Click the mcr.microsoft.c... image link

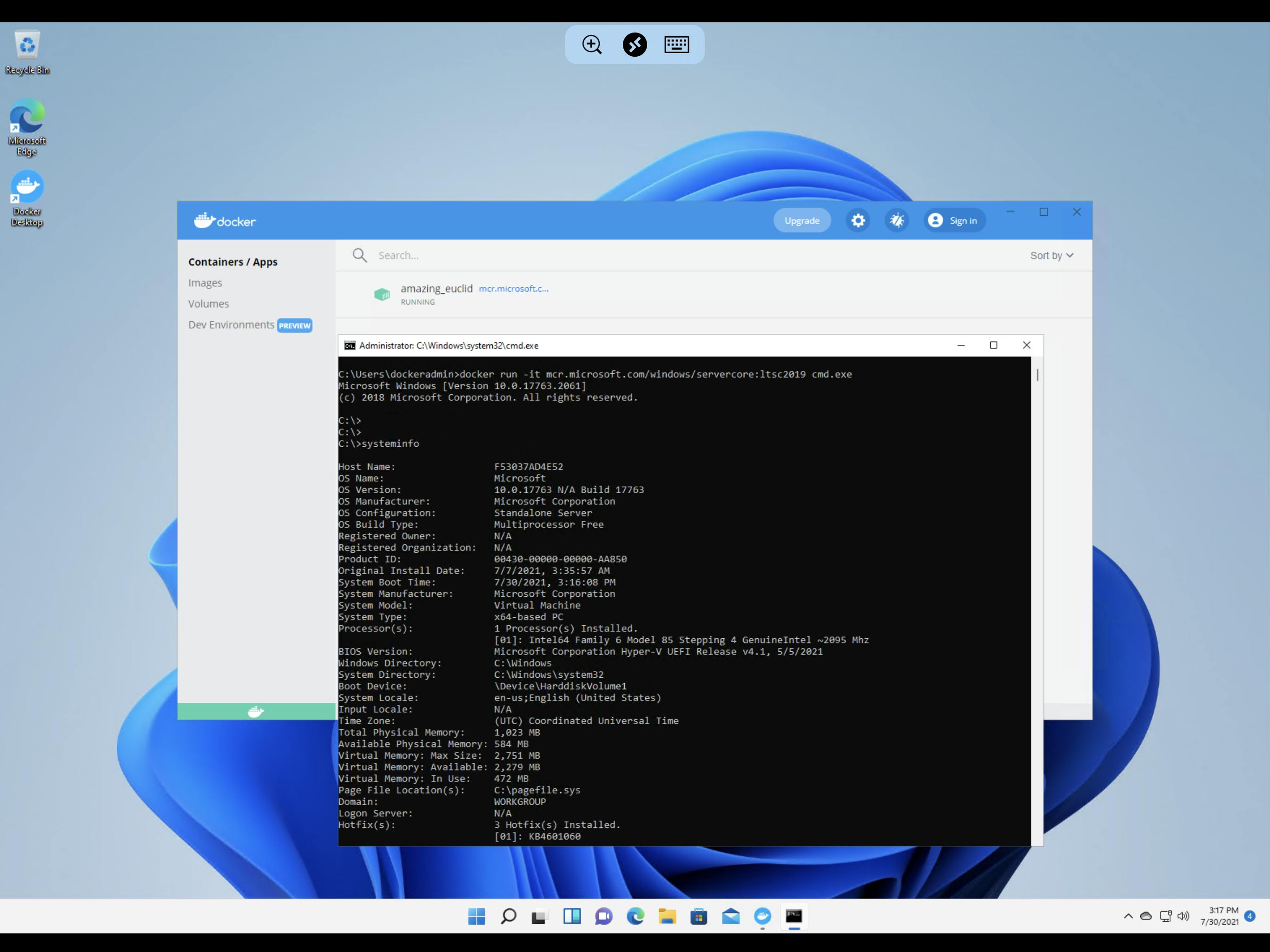coord(513,288)
